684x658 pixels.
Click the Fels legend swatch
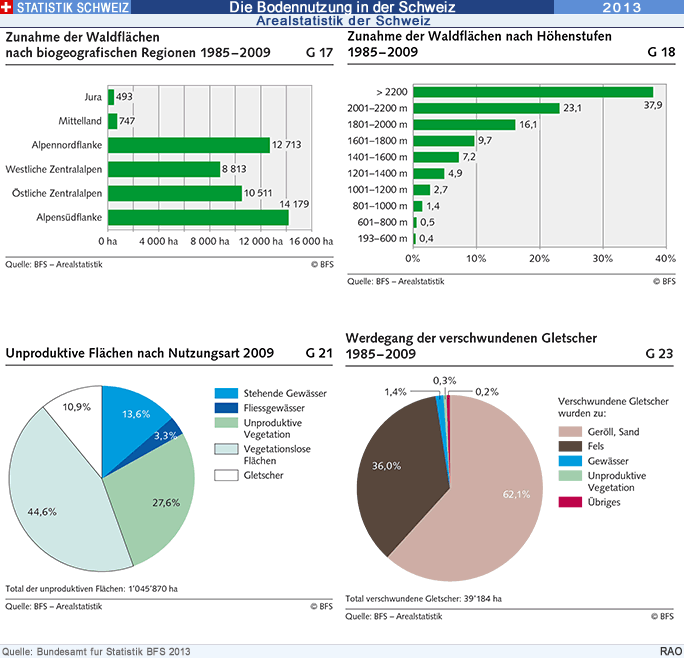pos(570,446)
